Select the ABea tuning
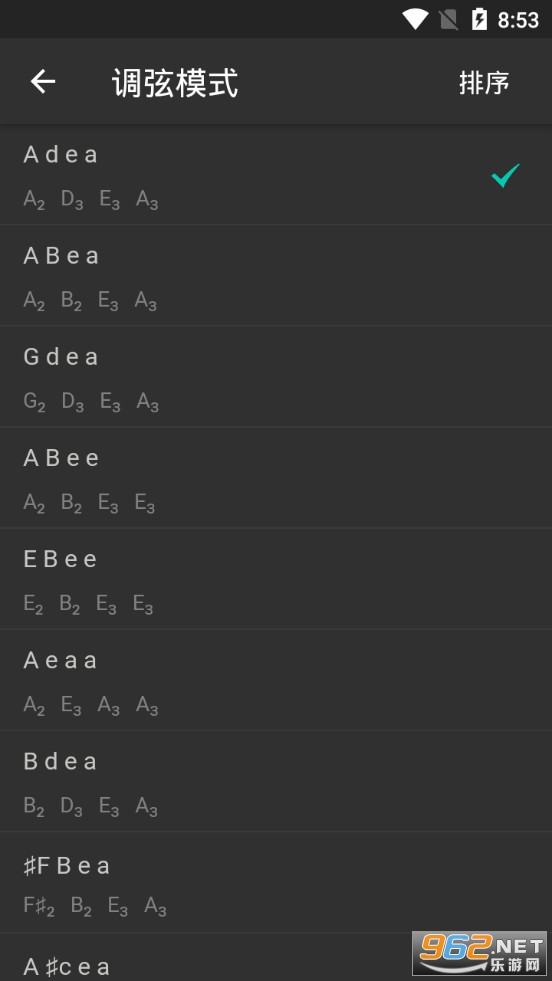The width and height of the screenshot is (552, 981). click(x=276, y=276)
